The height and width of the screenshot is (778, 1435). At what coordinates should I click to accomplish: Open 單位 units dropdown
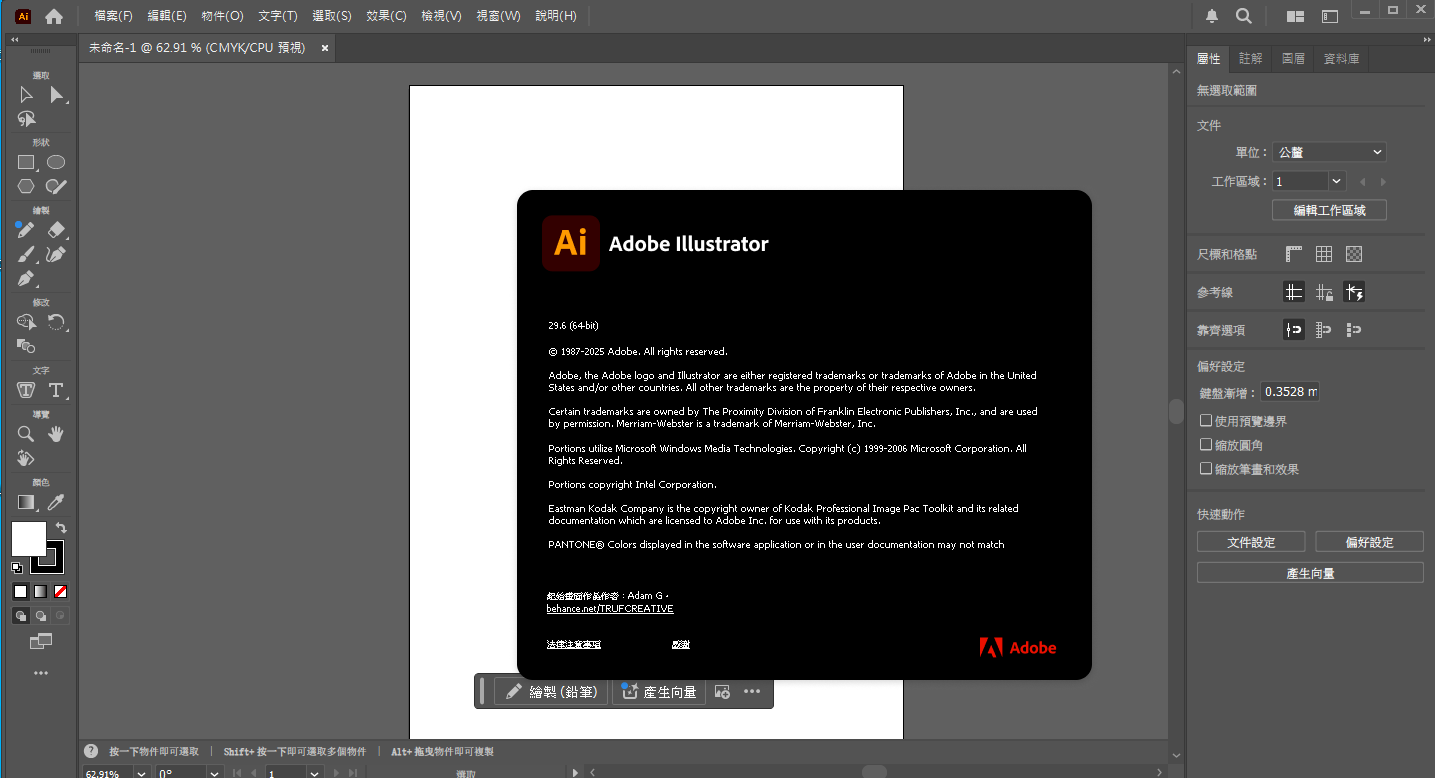[x=1329, y=152]
